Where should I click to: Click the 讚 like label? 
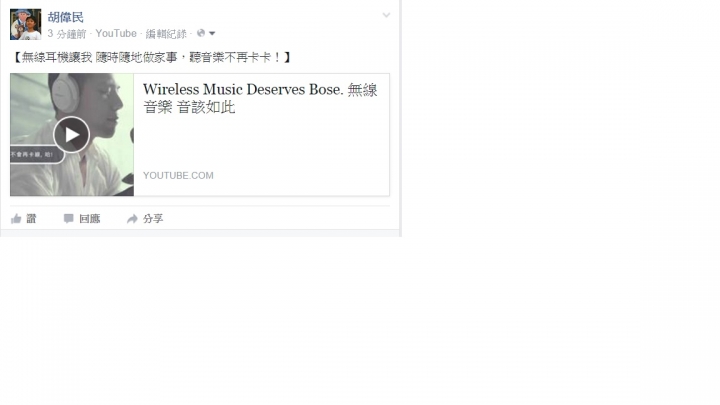click(x=31, y=219)
